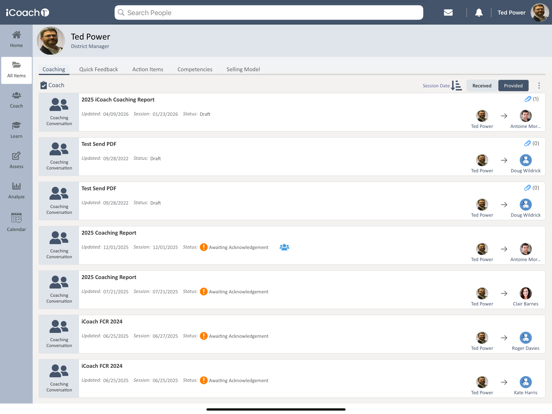This screenshot has height=414, width=552.
Task: Click group icon on 12/01/2025 coaching report
Action: (284, 247)
